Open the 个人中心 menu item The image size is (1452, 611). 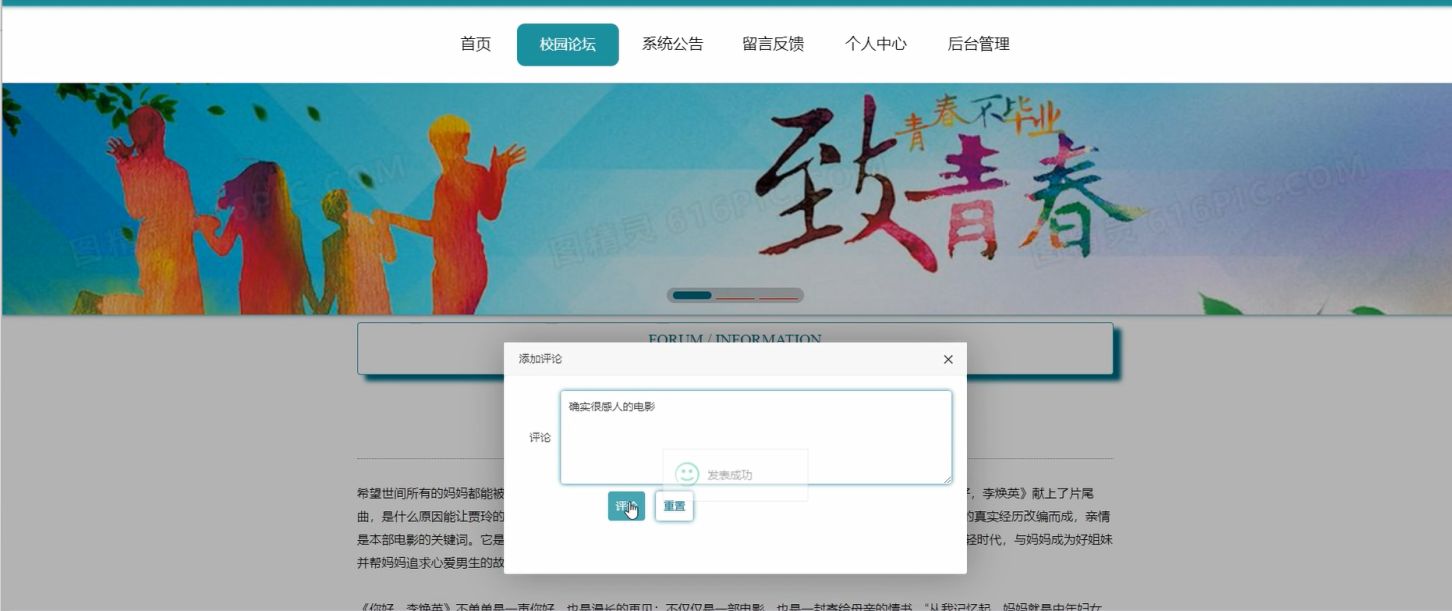click(875, 44)
